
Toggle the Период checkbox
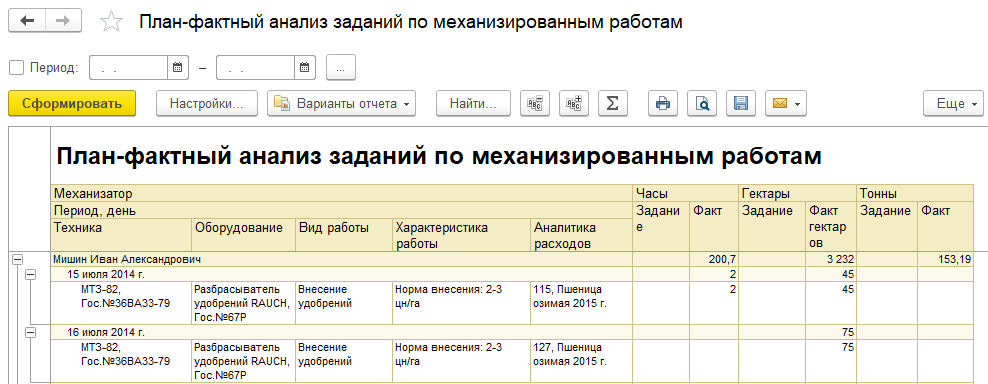[17, 67]
